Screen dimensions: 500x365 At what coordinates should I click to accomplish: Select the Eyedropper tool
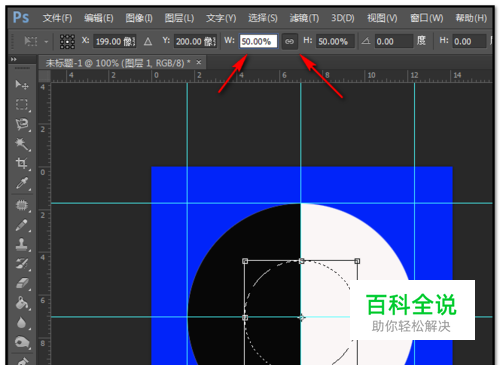[22, 184]
